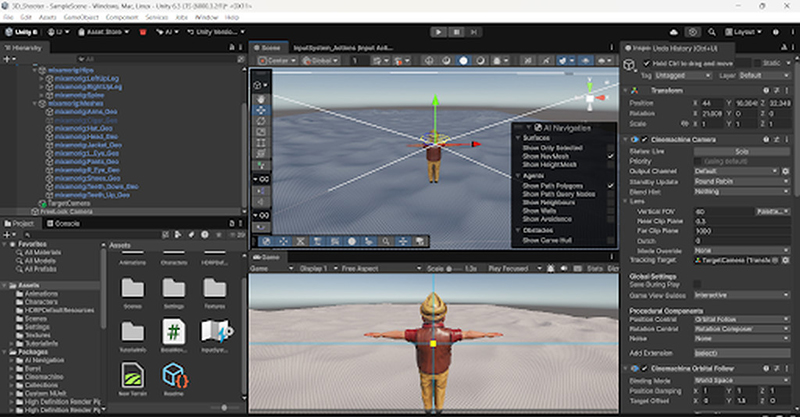
Task: Click the magnifier icon in bottom overlay toolbar
Action: 386,241
